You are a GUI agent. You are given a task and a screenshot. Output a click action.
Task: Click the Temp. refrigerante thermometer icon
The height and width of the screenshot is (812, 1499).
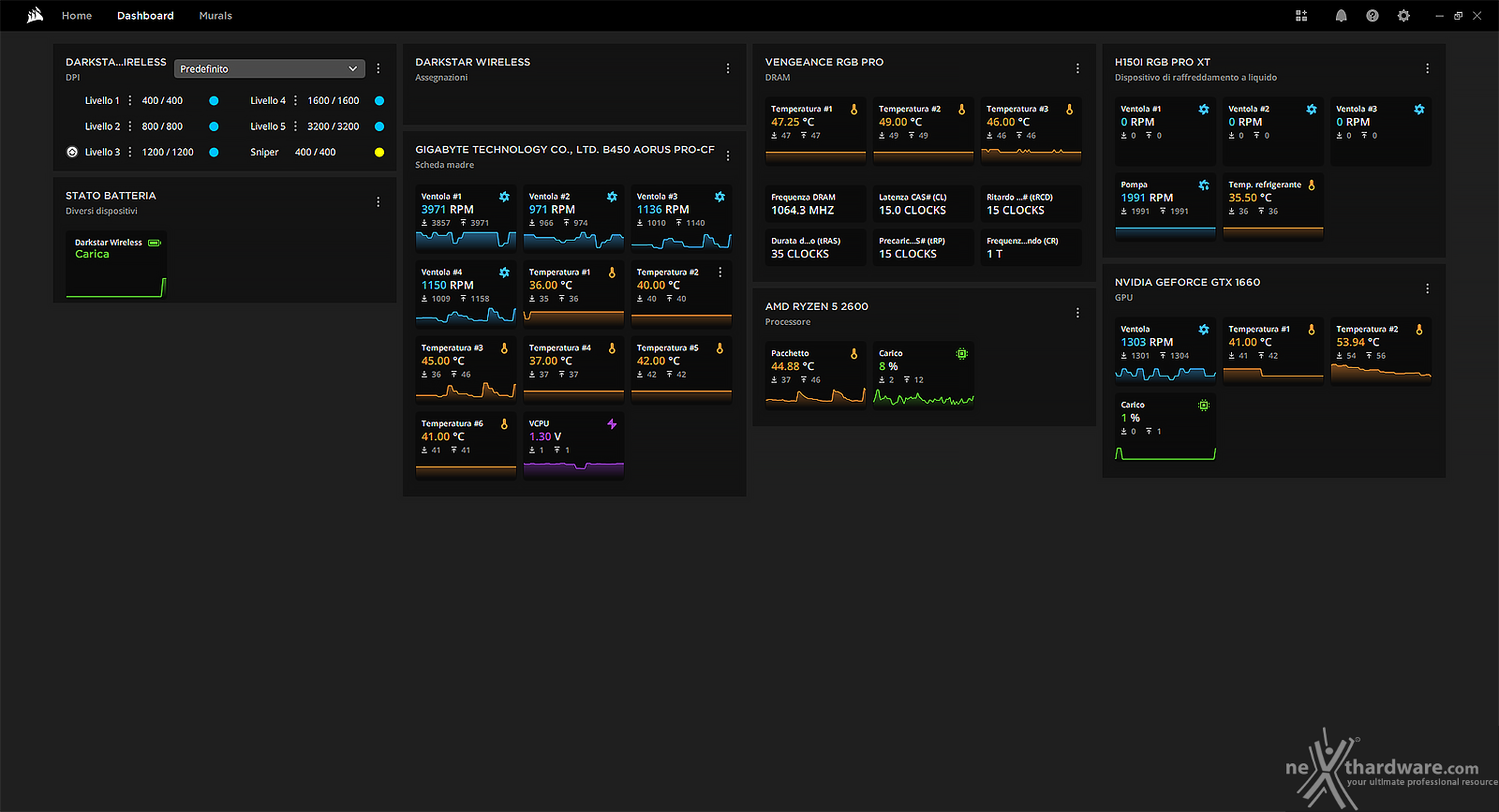tap(1312, 185)
